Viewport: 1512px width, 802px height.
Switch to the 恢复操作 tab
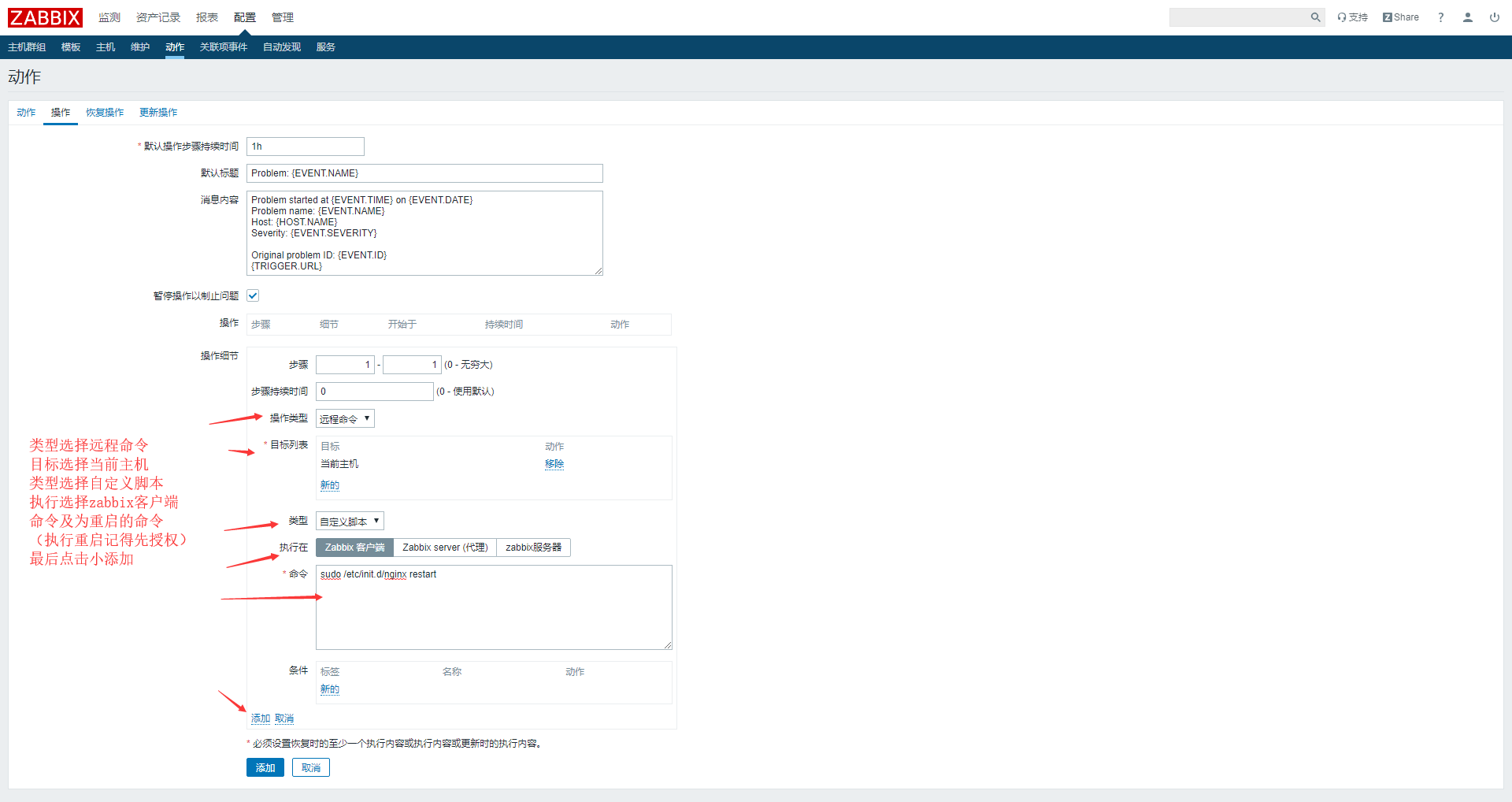tap(105, 113)
